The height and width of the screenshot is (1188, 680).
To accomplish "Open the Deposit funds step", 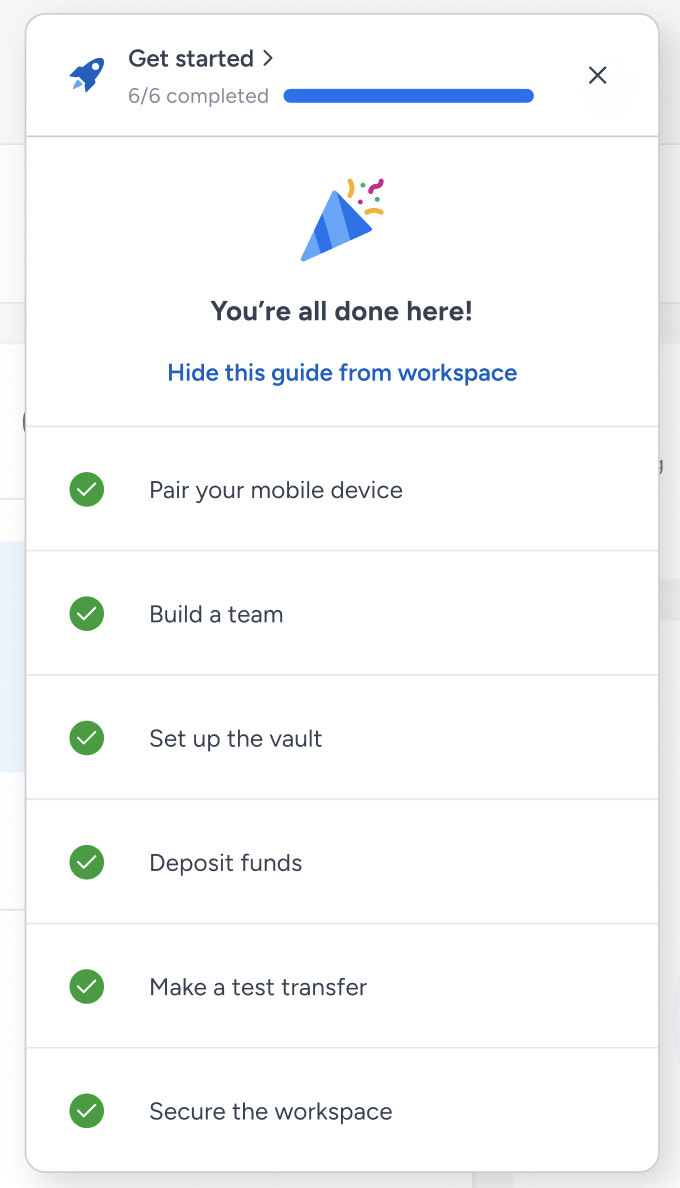I will coord(226,863).
